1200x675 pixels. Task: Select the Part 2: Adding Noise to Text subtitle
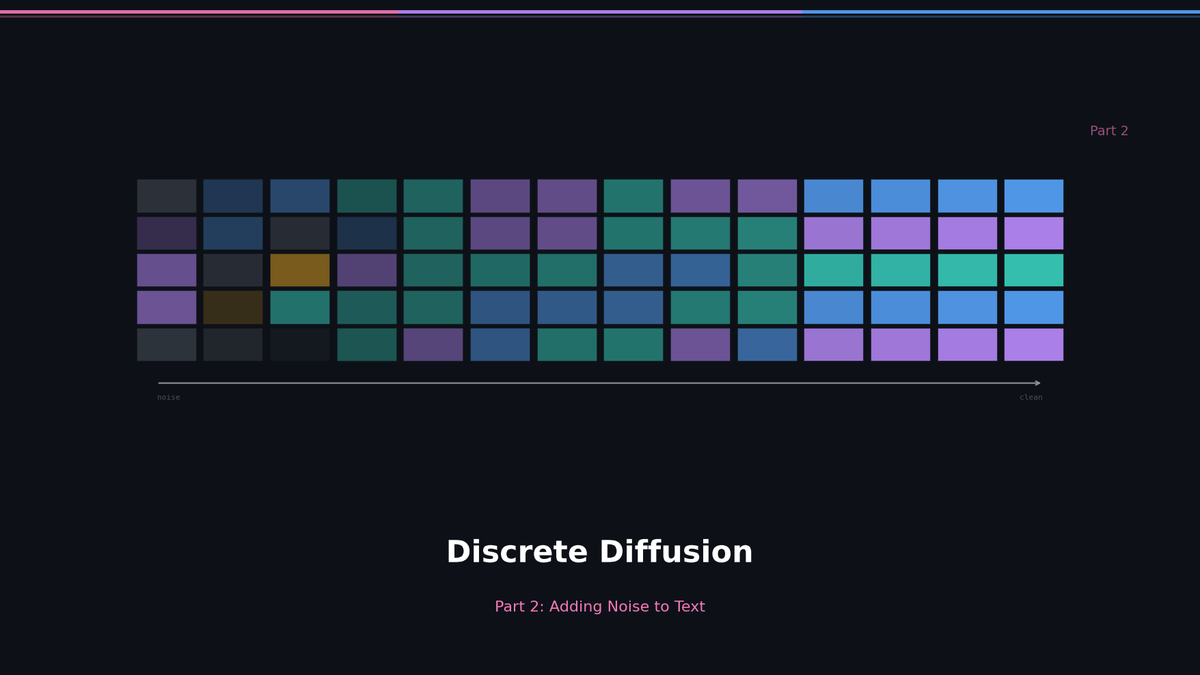pyautogui.click(x=598, y=606)
